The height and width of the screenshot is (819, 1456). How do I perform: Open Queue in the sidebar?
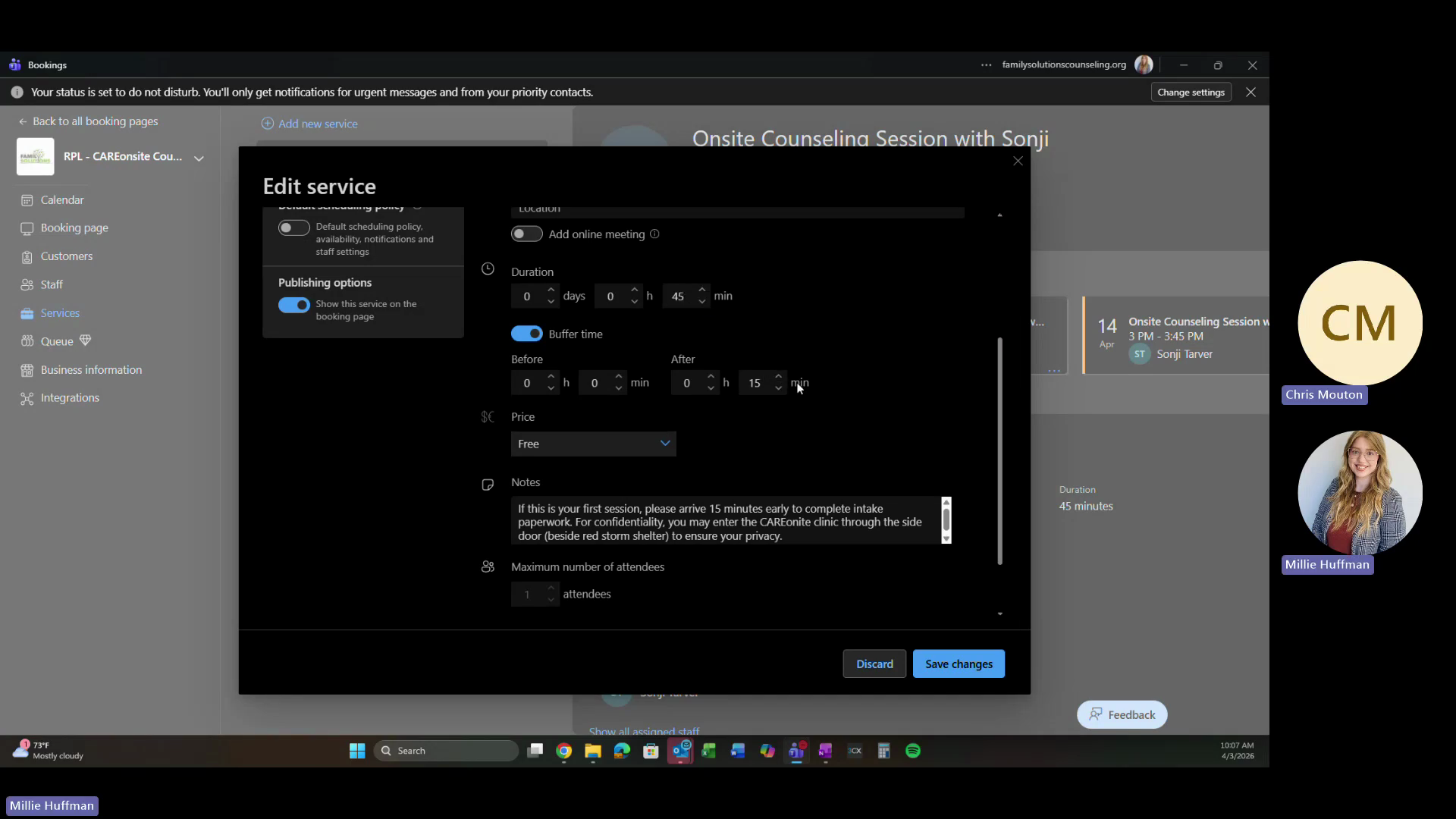(x=57, y=341)
